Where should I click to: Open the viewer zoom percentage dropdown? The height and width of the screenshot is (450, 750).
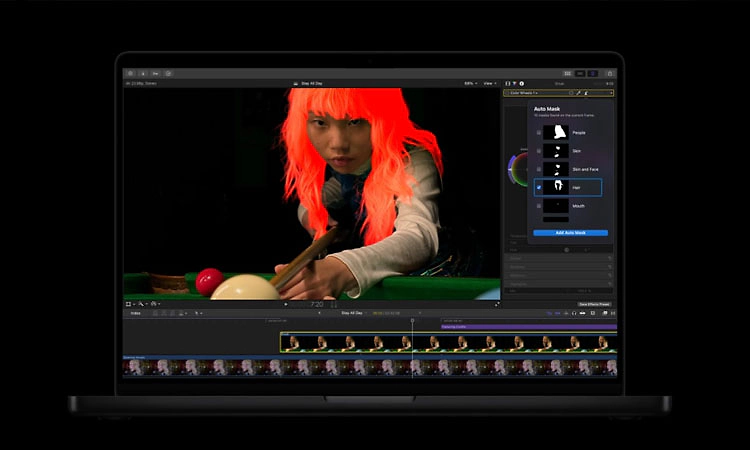470,83
